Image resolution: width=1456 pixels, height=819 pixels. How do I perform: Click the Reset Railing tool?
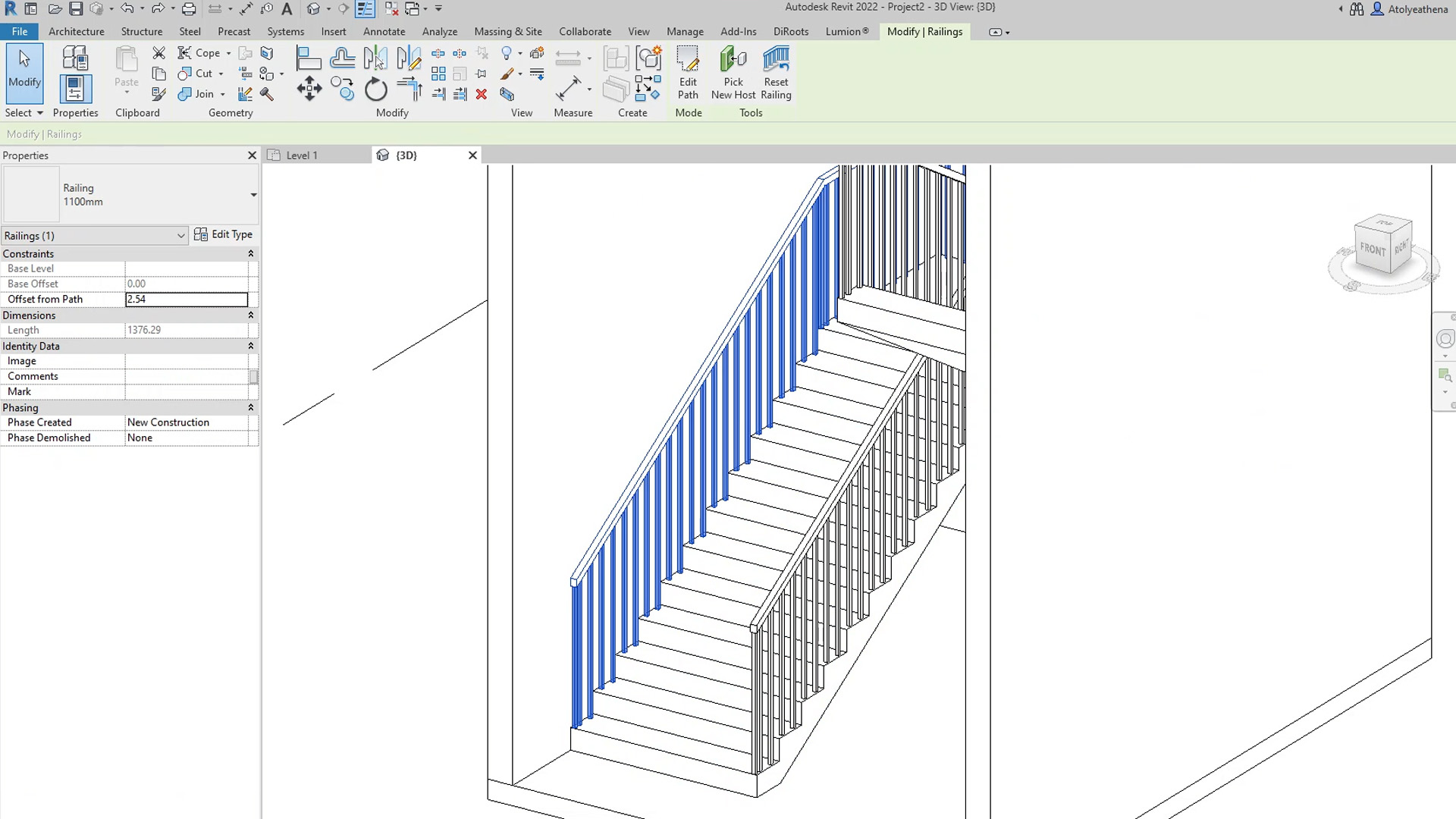(776, 73)
